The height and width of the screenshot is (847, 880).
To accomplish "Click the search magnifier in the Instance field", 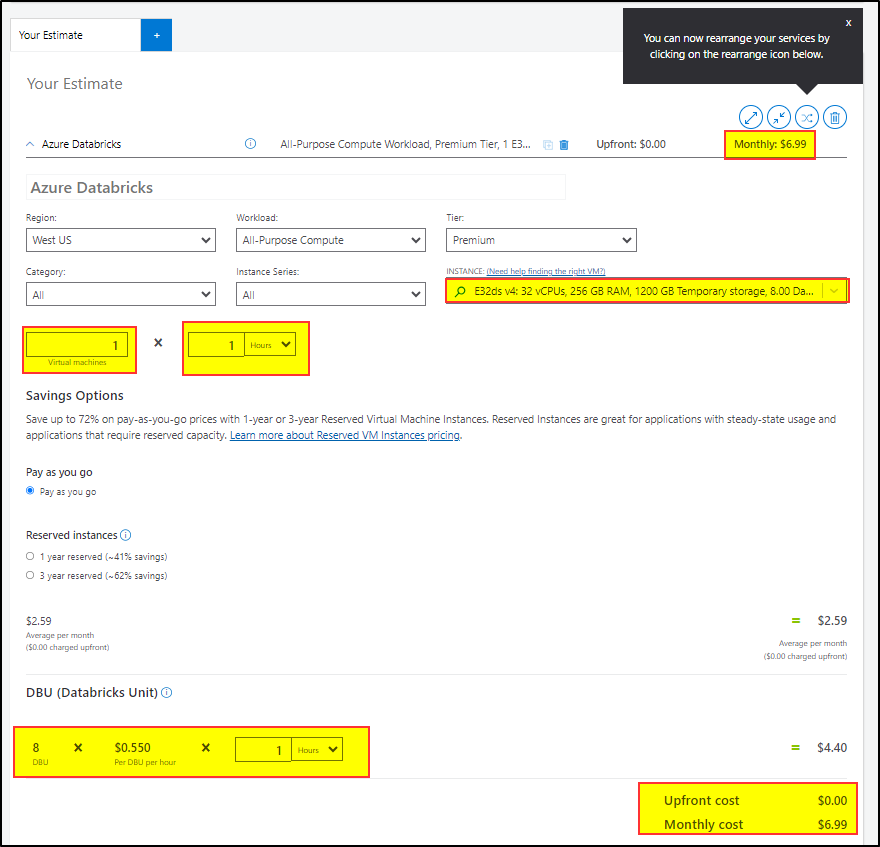I will (x=460, y=291).
